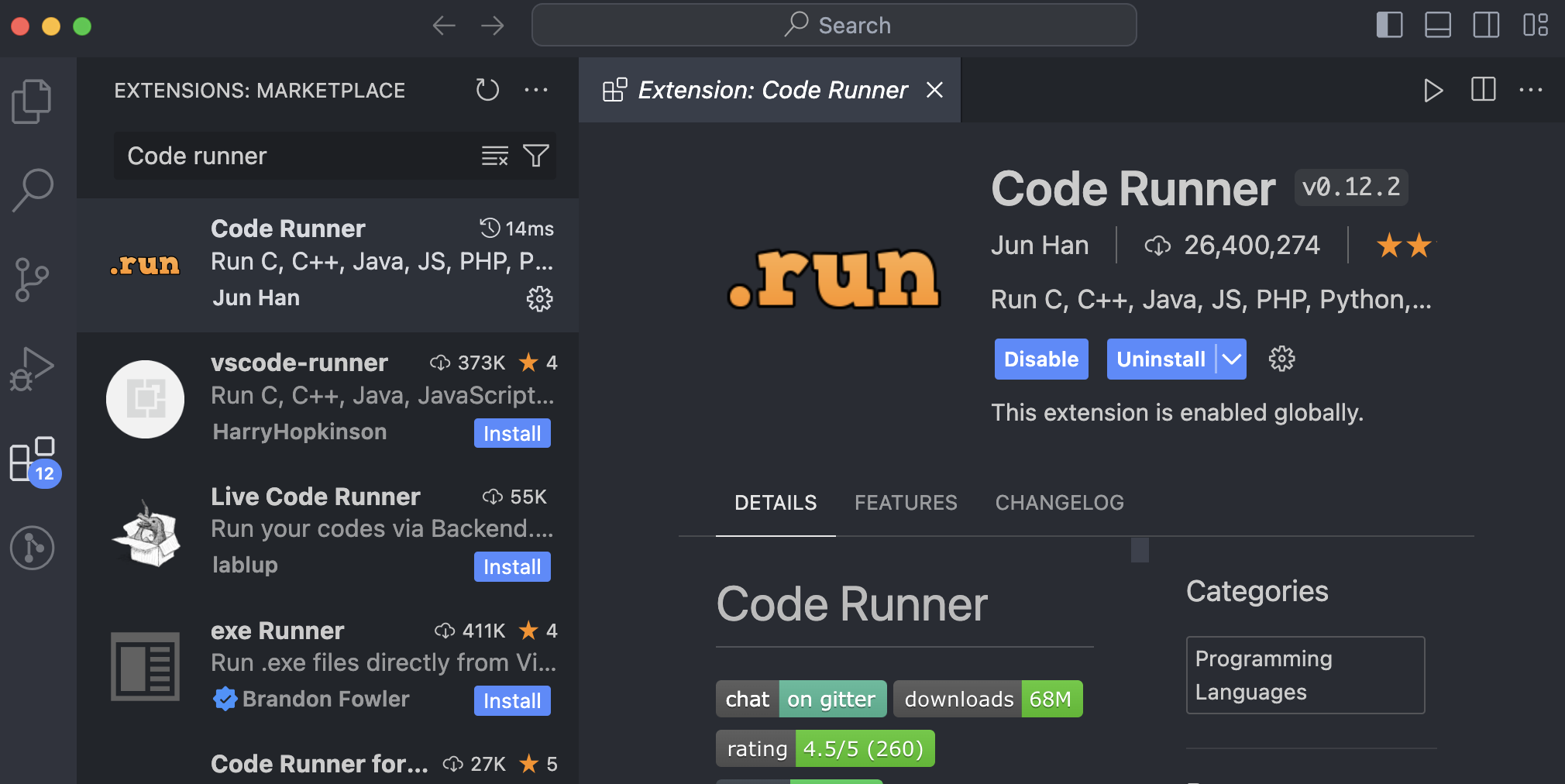
Task: Toggle the secondary sidebar visibility
Action: tap(1487, 25)
